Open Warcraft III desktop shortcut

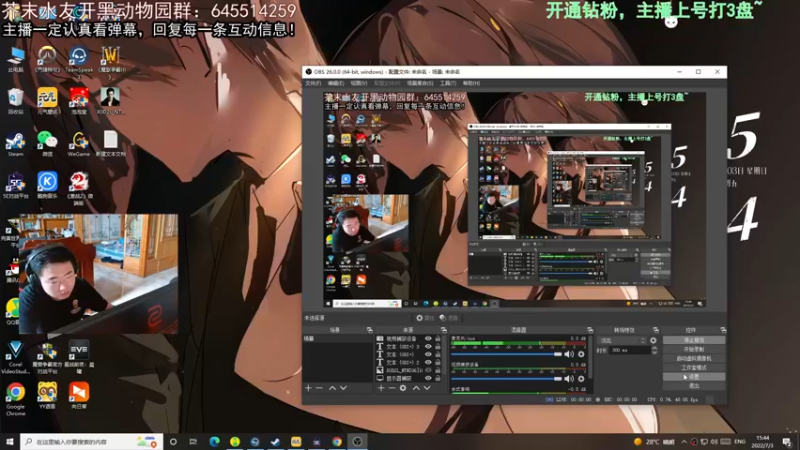(110, 62)
